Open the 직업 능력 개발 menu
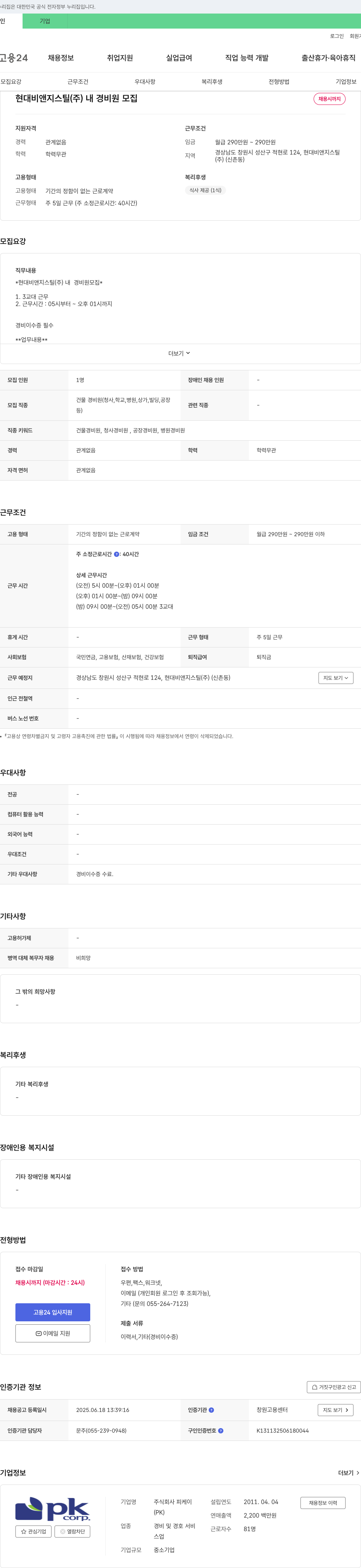Viewport: 361px width, 1568px height. point(247,58)
